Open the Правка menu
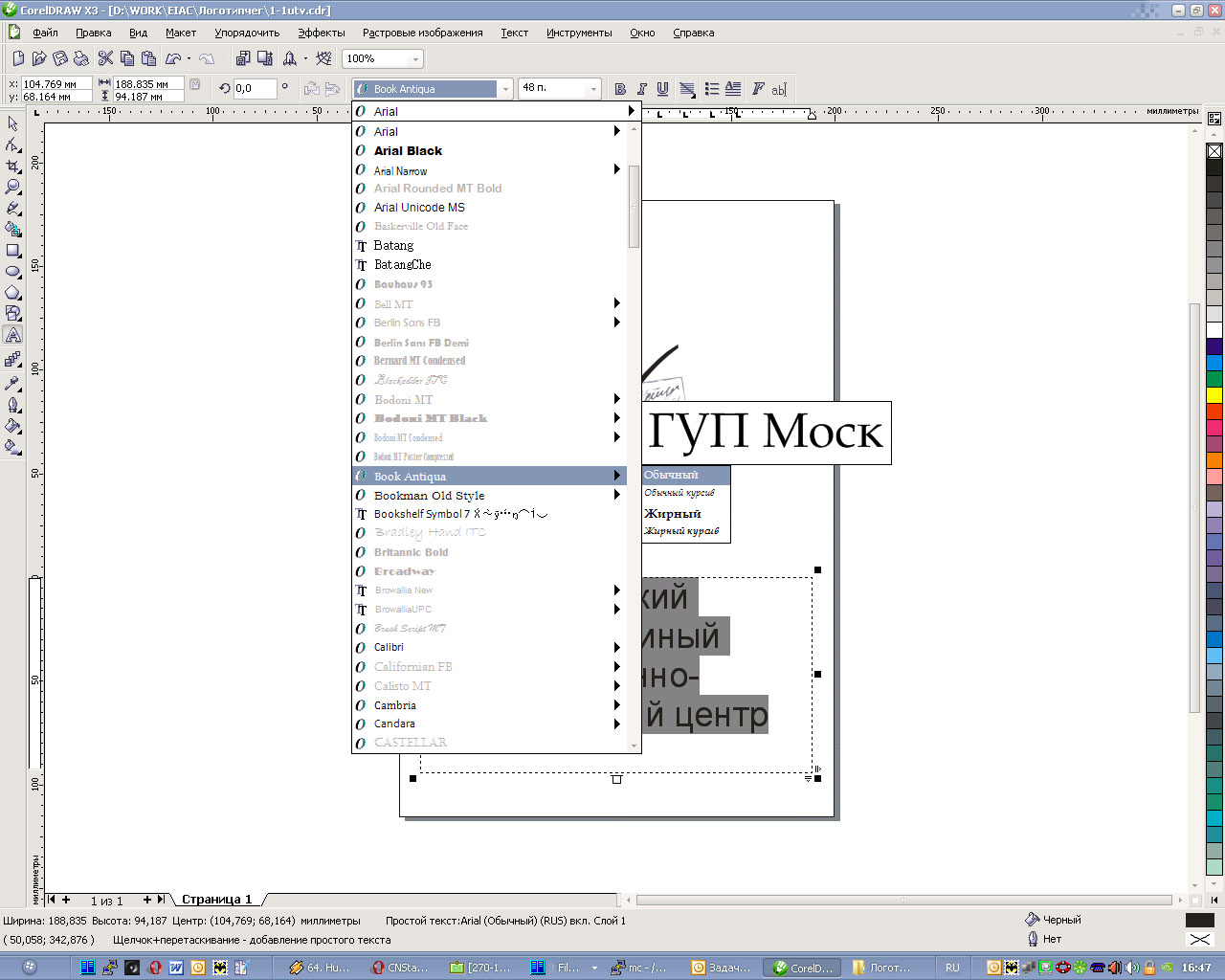1225x980 pixels. tap(94, 33)
